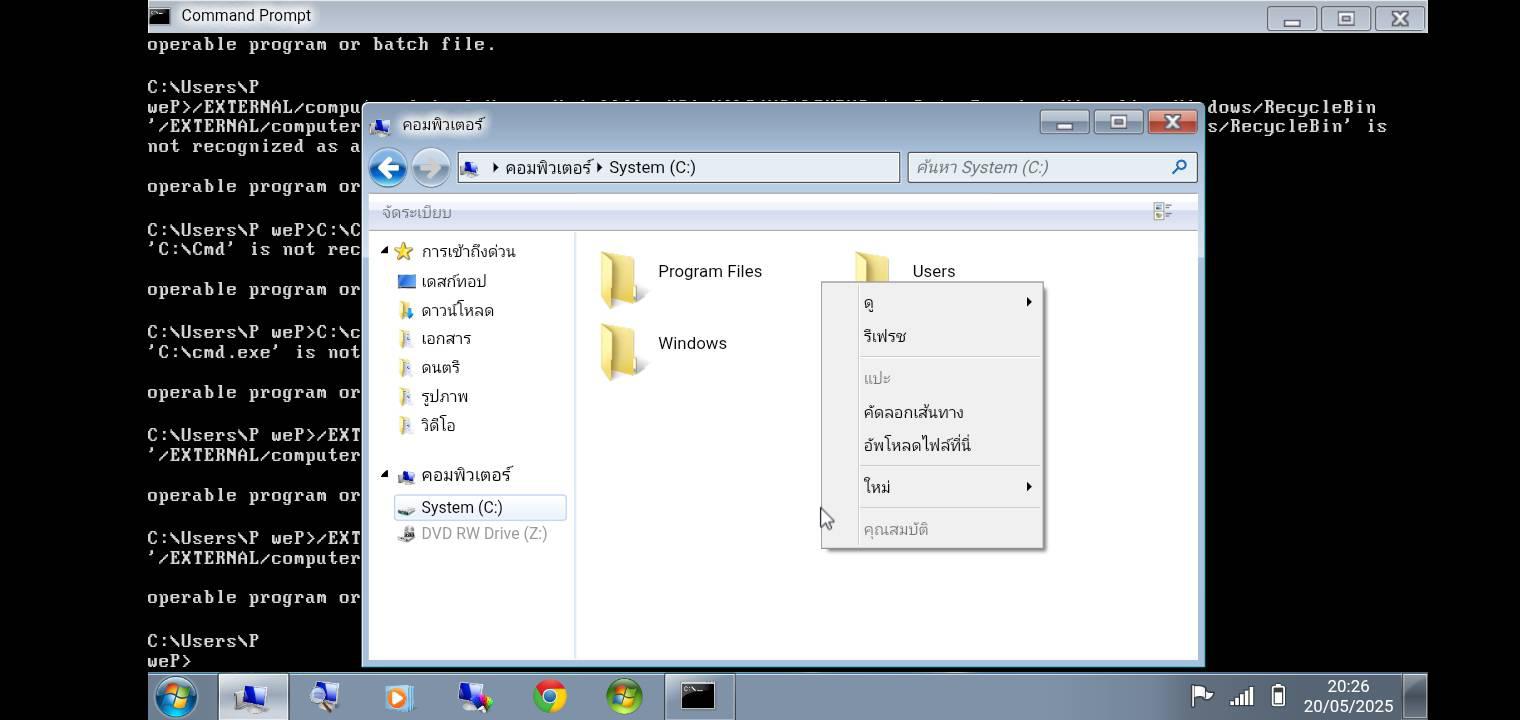1520x720 pixels.
Task: Open ดาวน์โหลด in the sidebar
Action: coord(445,310)
